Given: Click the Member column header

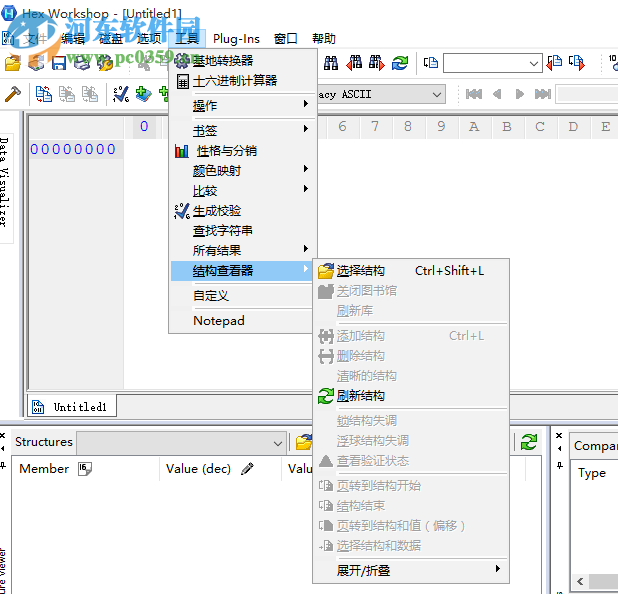Looking at the screenshot, I should [x=44, y=468].
